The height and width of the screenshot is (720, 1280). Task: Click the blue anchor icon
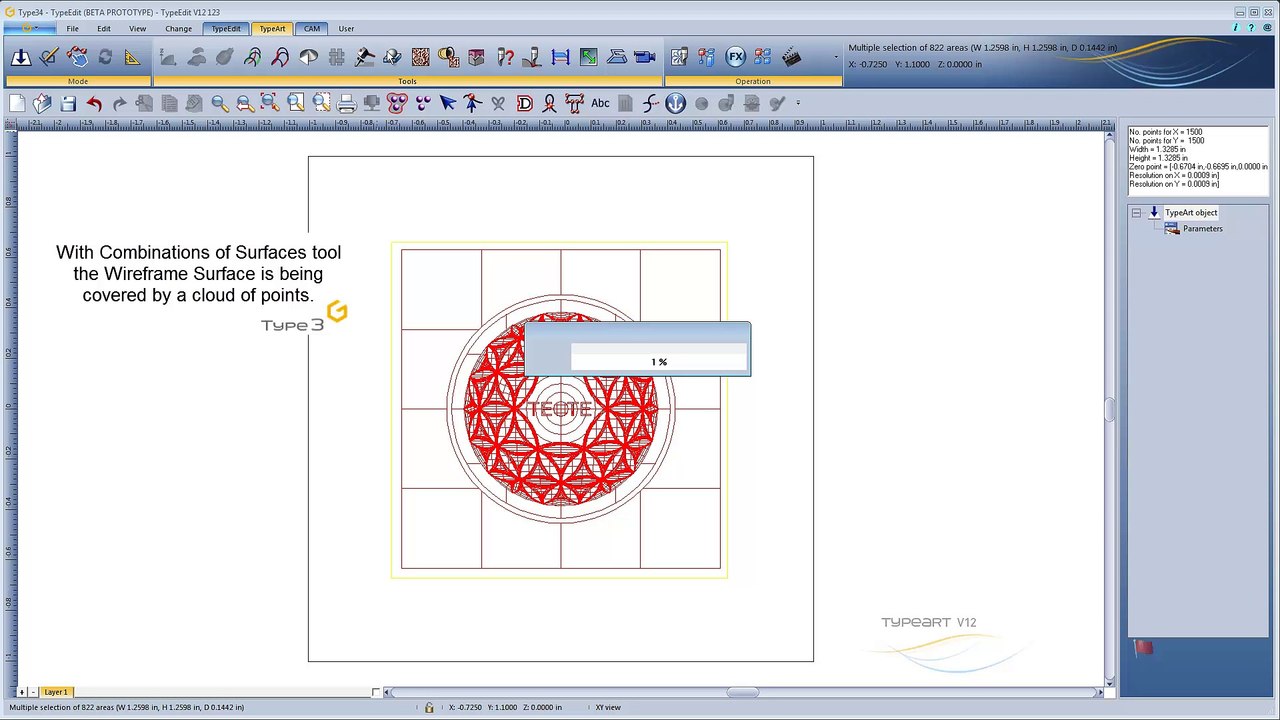pyautogui.click(x=676, y=103)
